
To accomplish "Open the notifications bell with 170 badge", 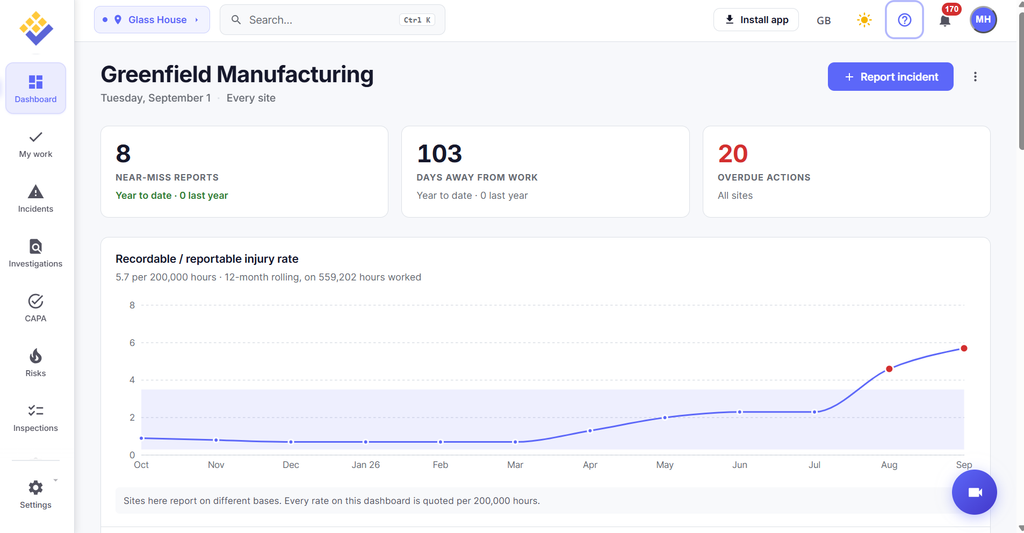I will 945,20.
